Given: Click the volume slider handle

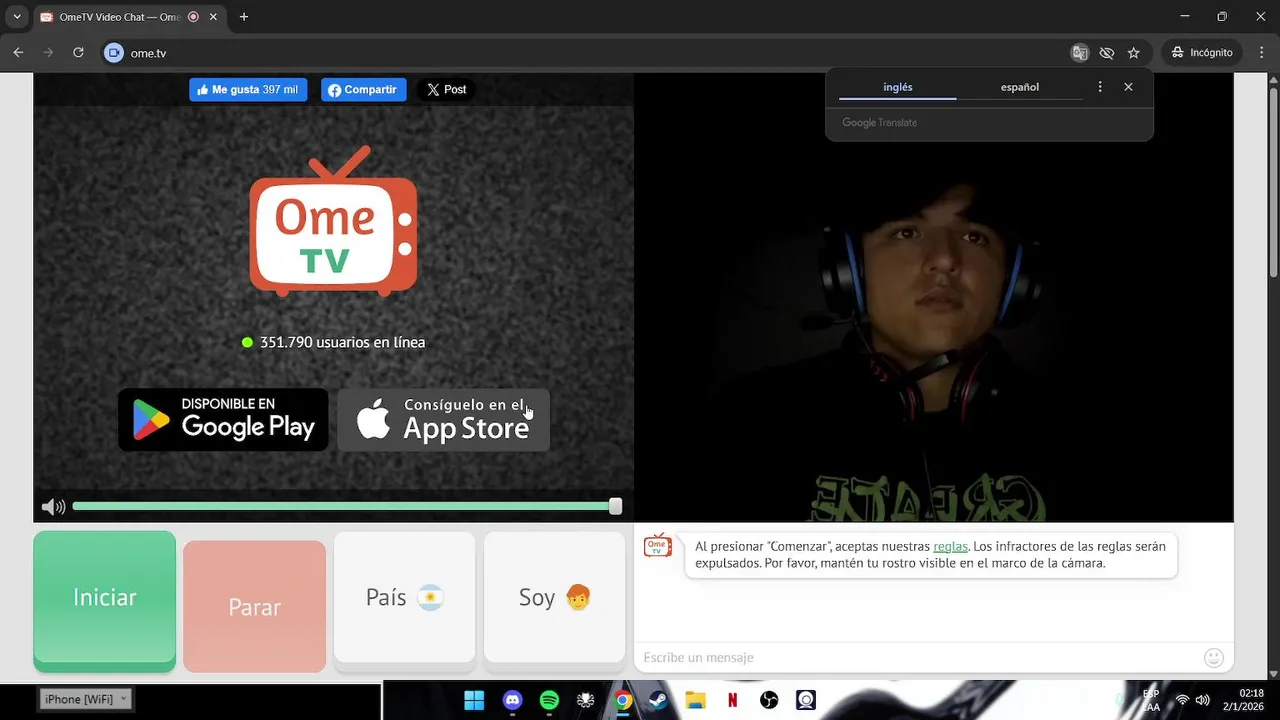Looking at the screenshot, I should pos(615,507).
